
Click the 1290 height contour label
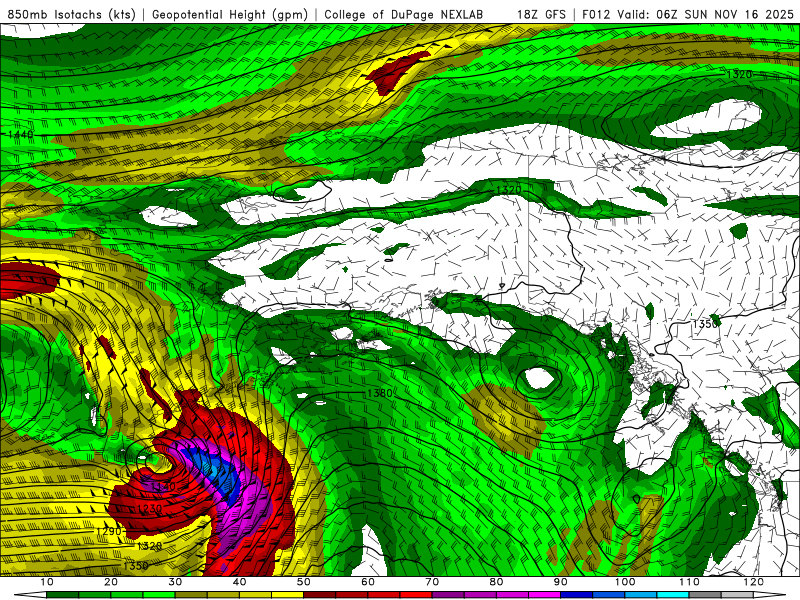[x=109, y=531]
